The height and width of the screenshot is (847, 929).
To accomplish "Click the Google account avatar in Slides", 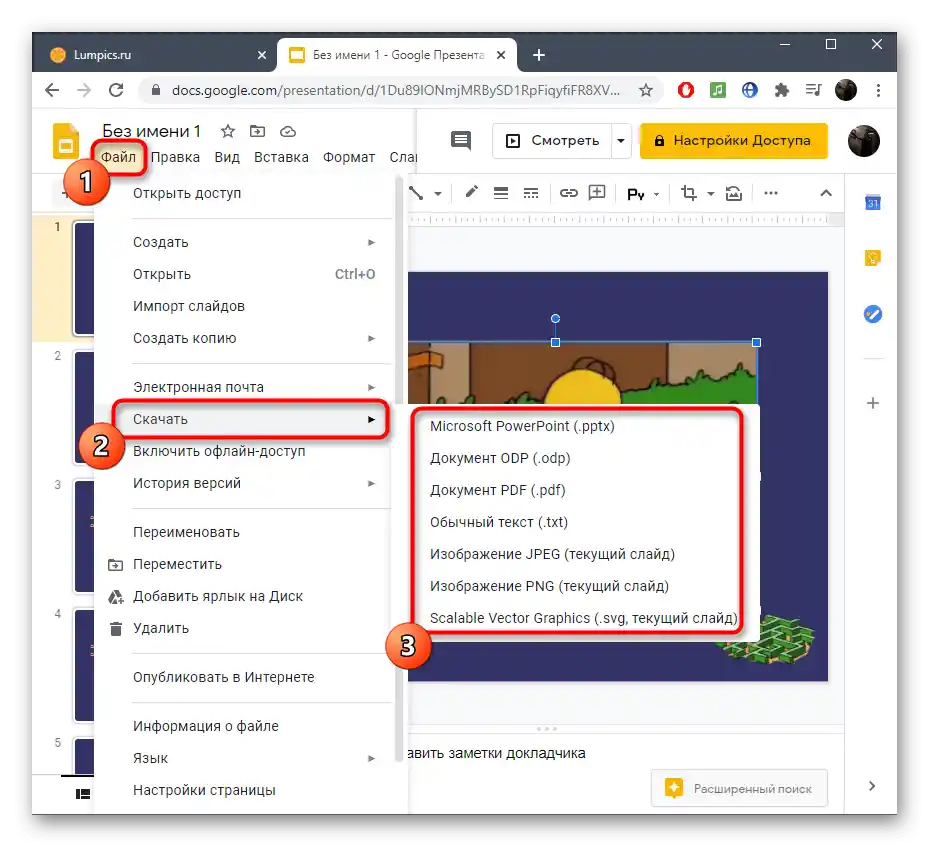I will 863,141.
